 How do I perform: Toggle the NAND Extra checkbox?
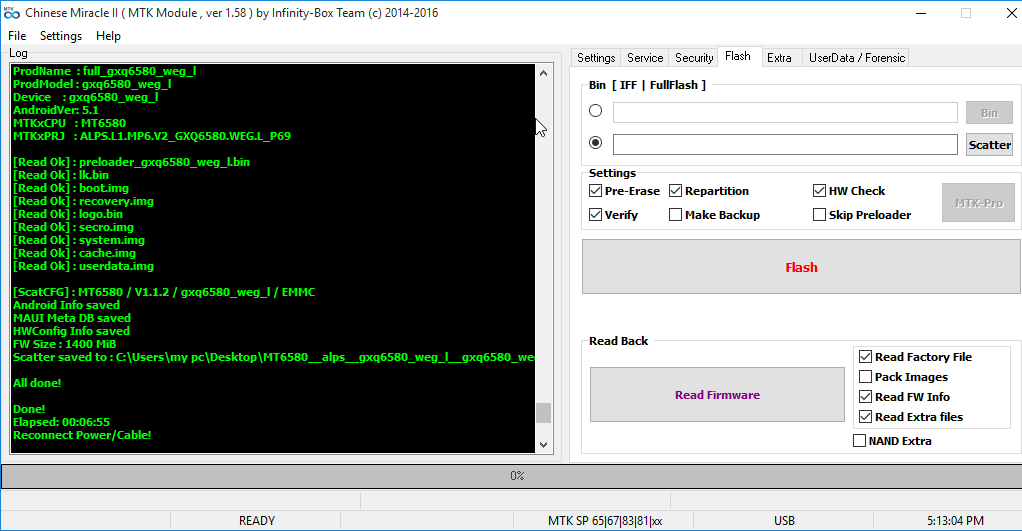tap(860, 441)
